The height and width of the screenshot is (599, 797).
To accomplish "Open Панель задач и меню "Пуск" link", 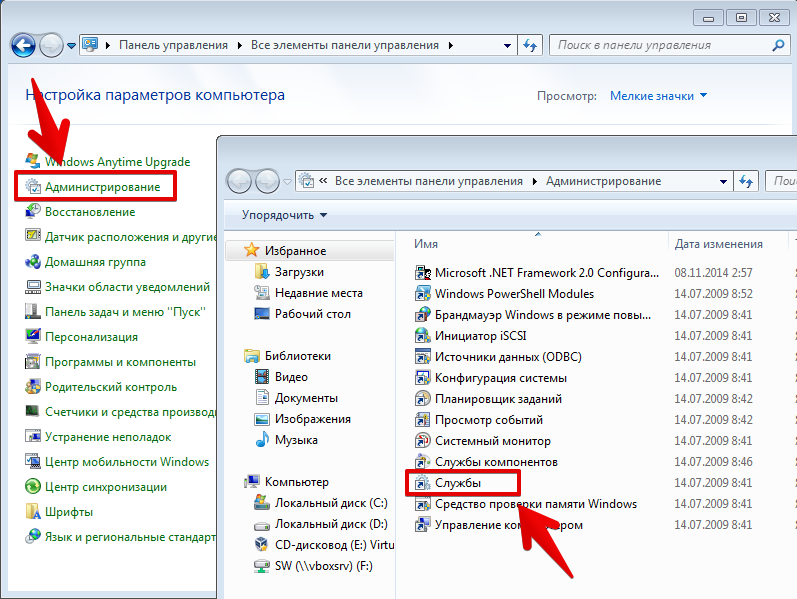I will pyautogui.click(x=125, y=312).
